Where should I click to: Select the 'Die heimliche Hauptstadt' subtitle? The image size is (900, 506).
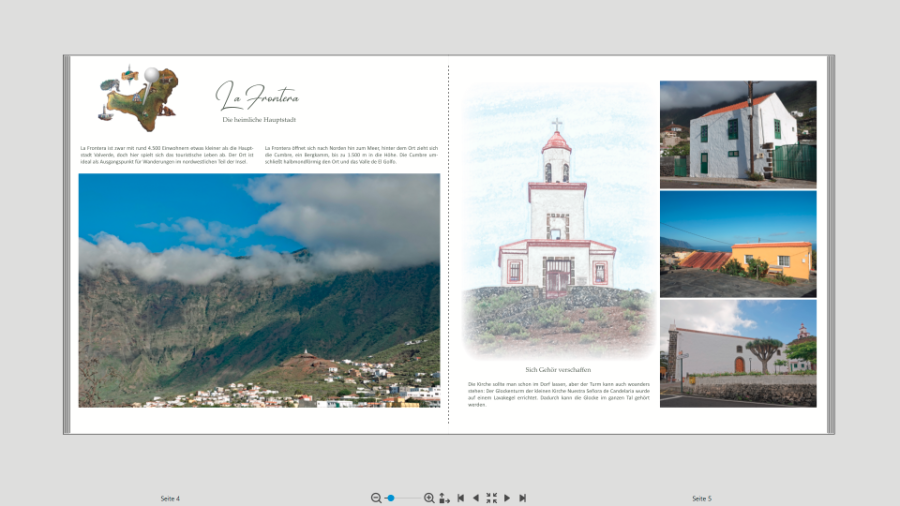259,120
